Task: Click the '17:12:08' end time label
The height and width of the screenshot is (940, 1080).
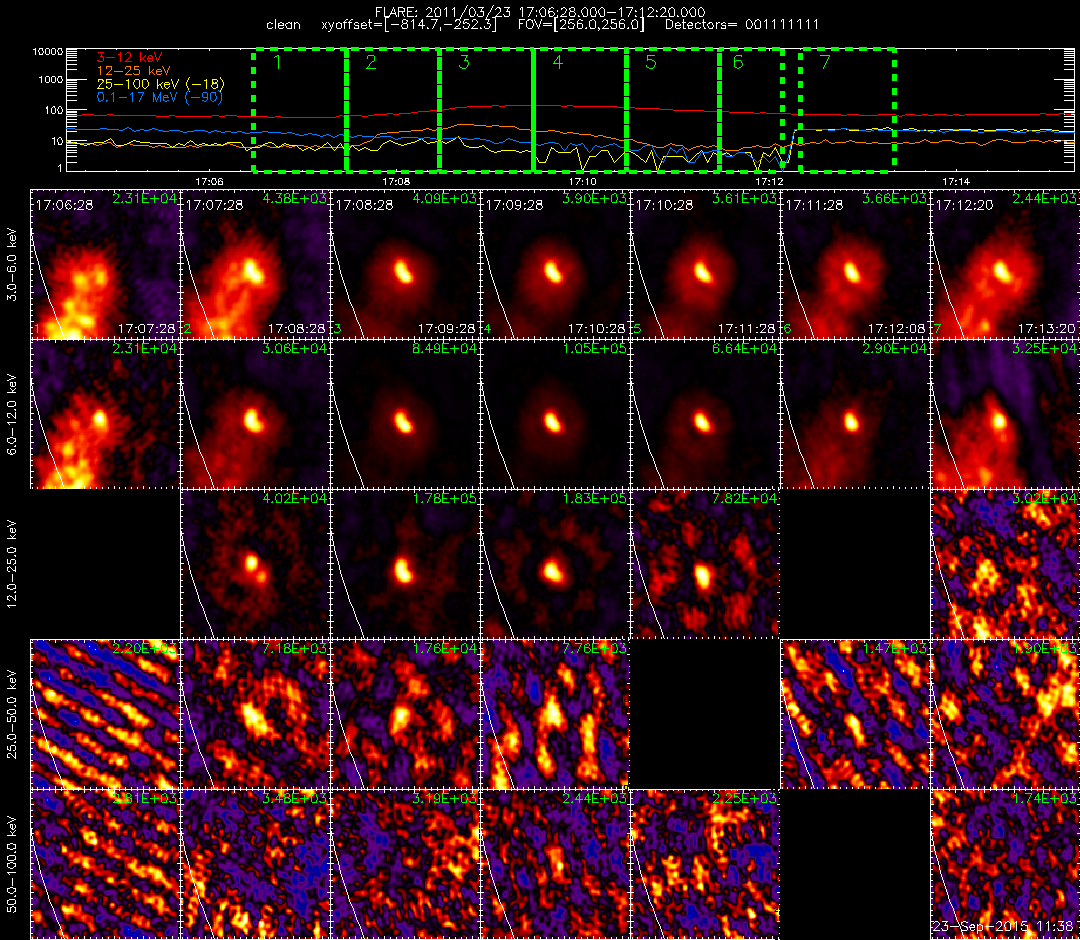Action: (896, 329)
